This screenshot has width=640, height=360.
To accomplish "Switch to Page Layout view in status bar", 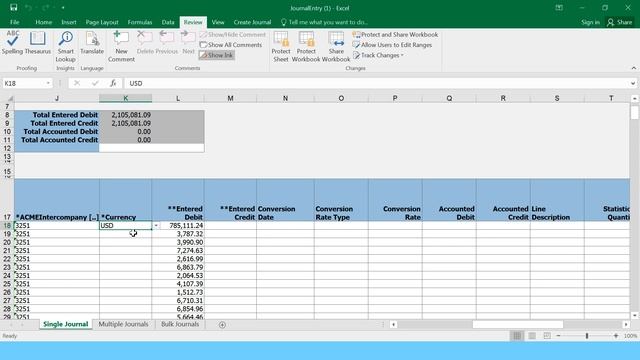I will click(532, 336).
